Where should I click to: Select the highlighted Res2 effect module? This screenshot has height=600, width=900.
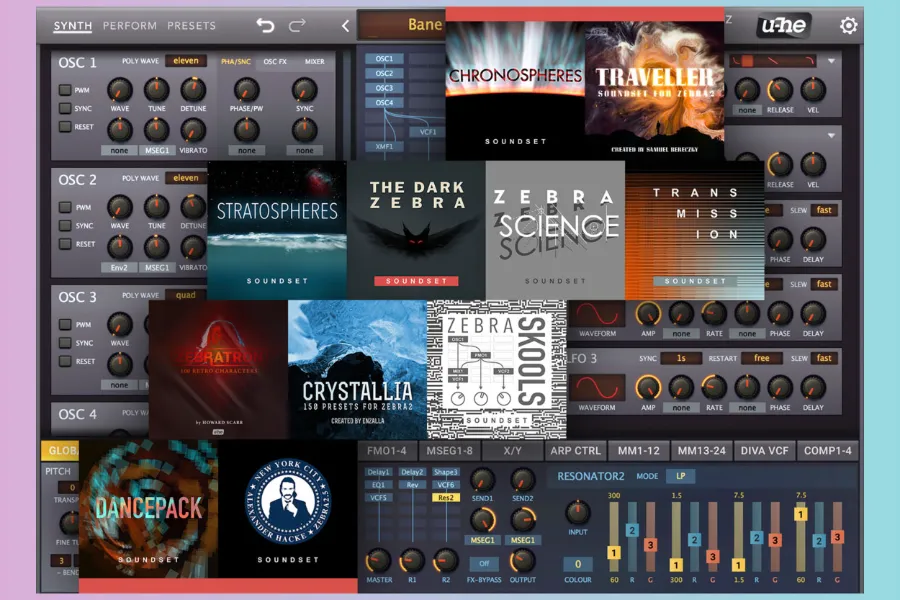coord(445,497)
